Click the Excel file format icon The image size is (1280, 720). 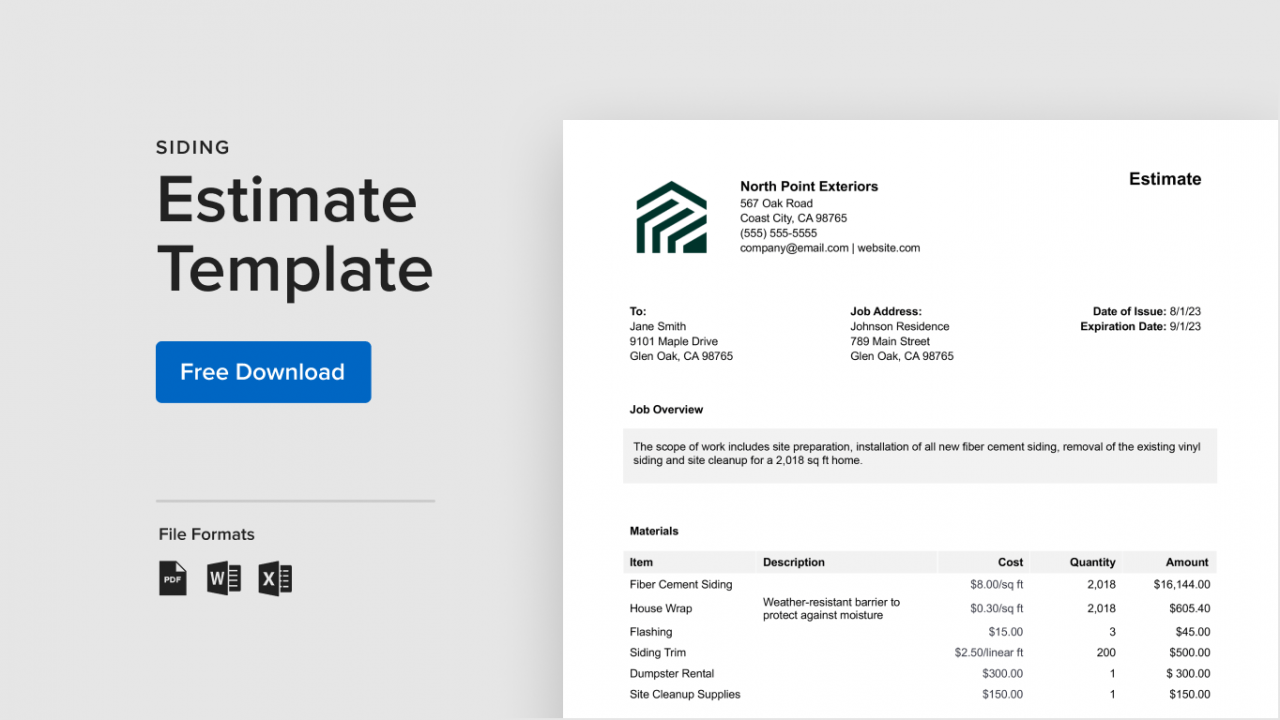click(274, 578)
